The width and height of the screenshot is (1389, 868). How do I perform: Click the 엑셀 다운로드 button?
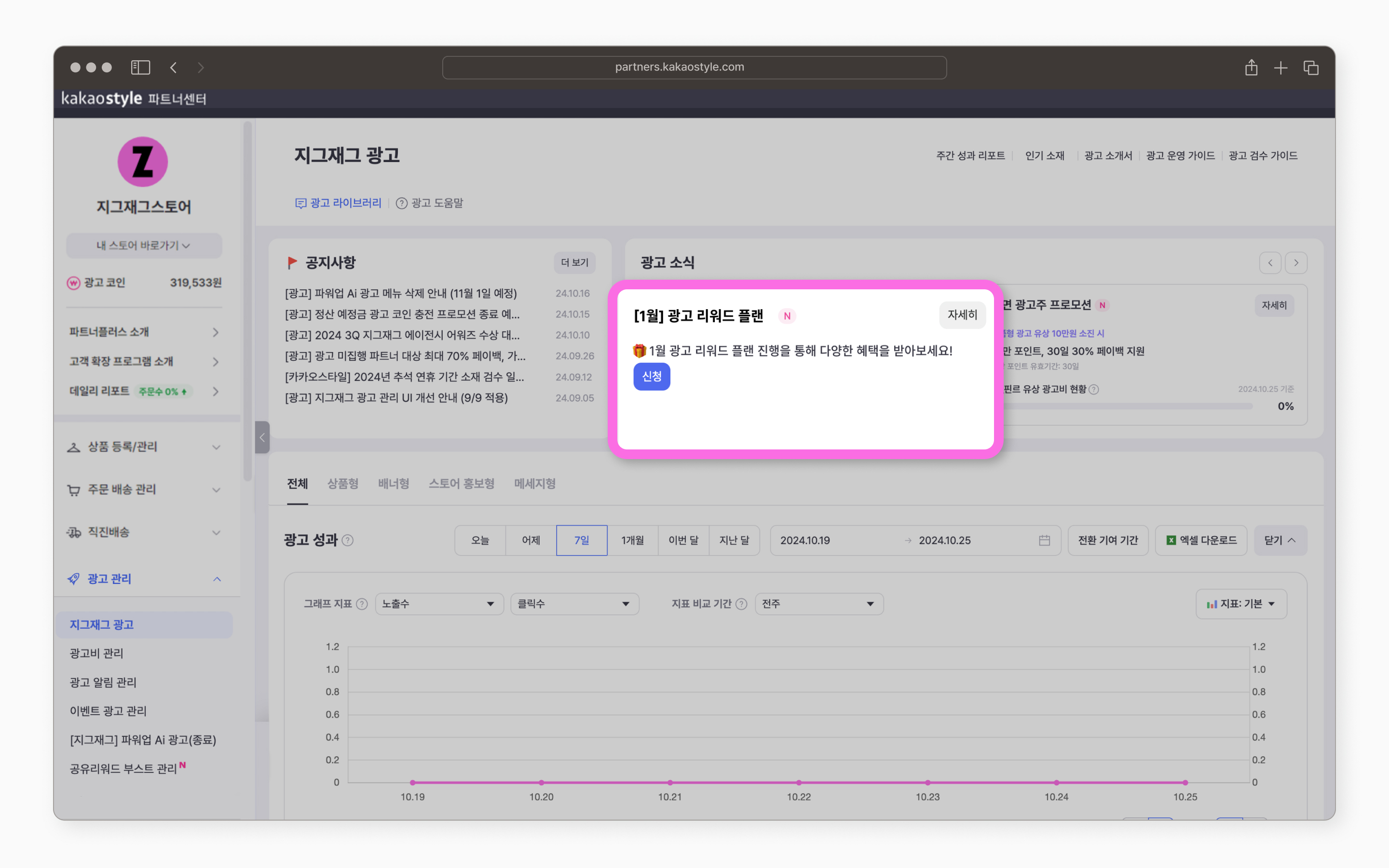tap(1201, 540)
